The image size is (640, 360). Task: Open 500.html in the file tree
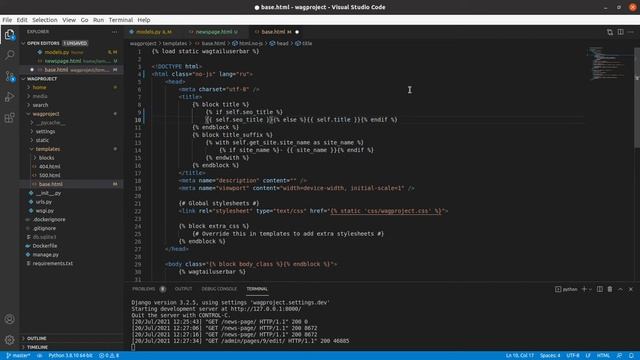pyautogui.click(x=72, y=176)
